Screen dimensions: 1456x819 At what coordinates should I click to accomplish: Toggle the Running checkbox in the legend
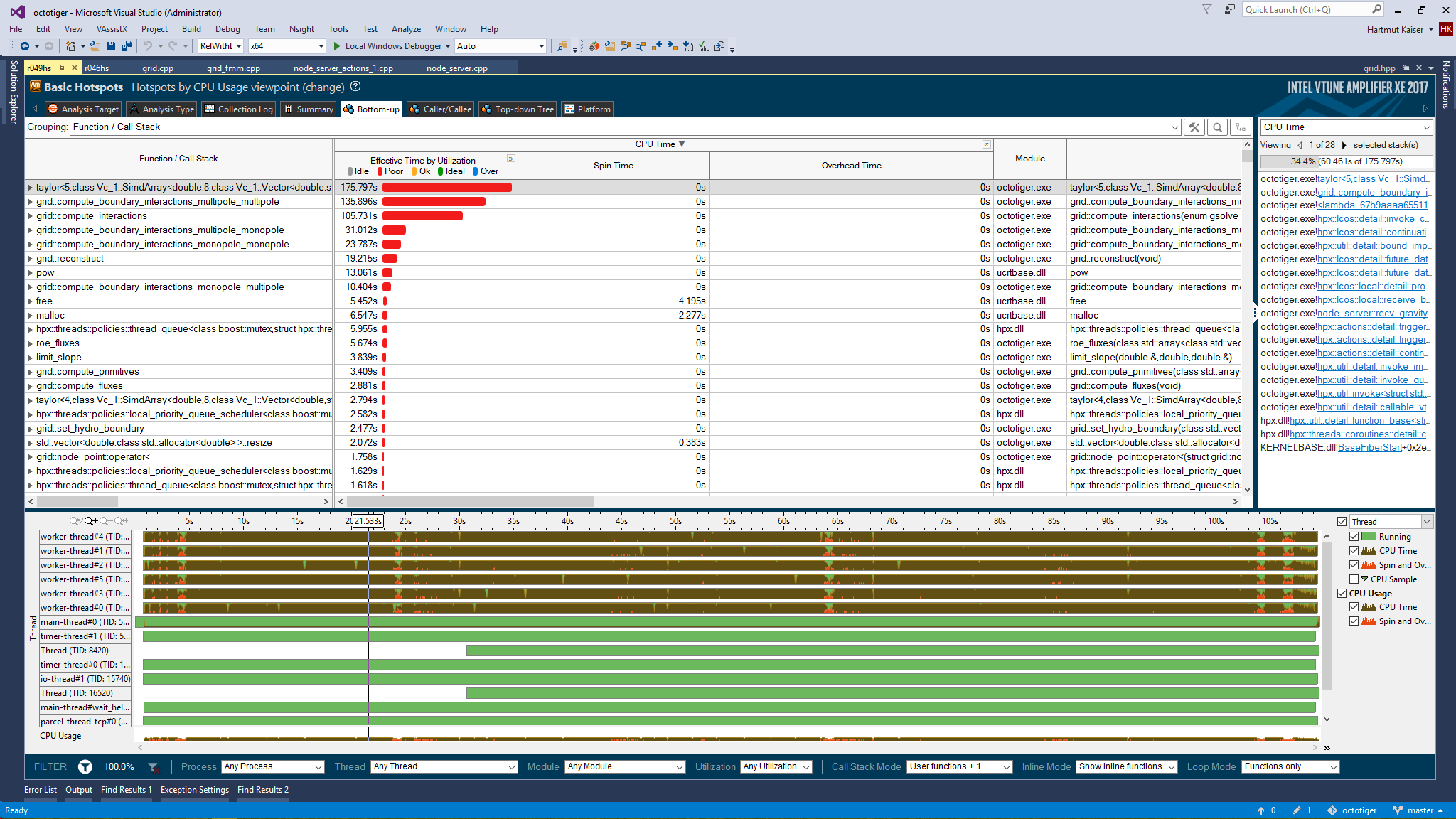click(1354, 537)
